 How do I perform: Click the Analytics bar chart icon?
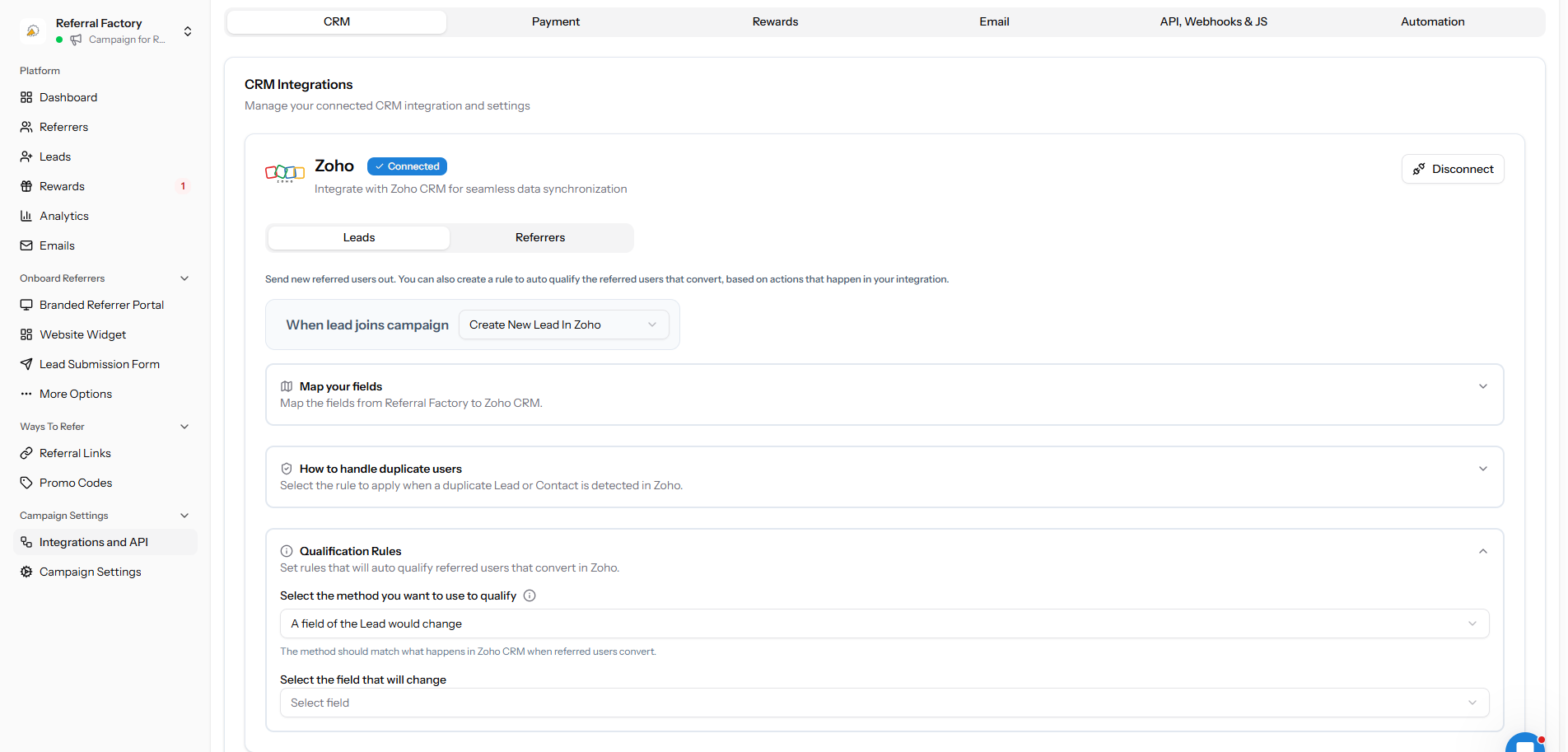pyautogui.click(x=26, y=216)
